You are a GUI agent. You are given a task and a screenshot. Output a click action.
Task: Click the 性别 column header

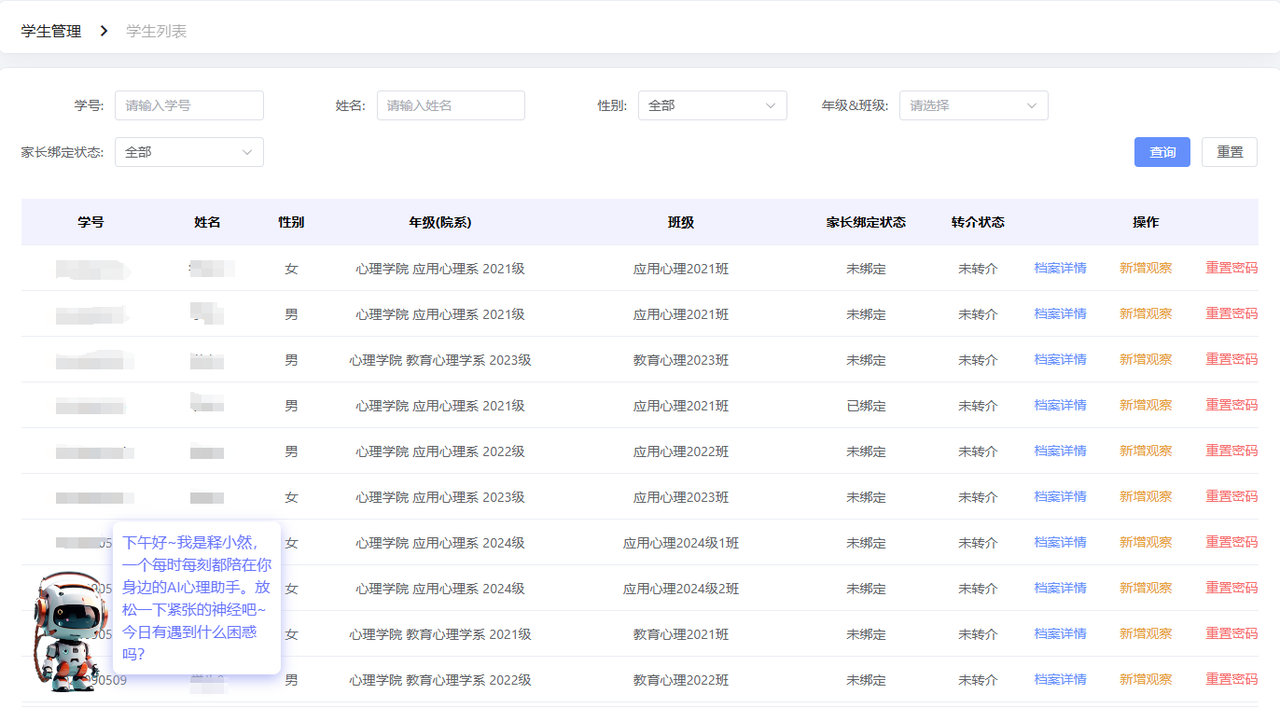tap(291, 222)
